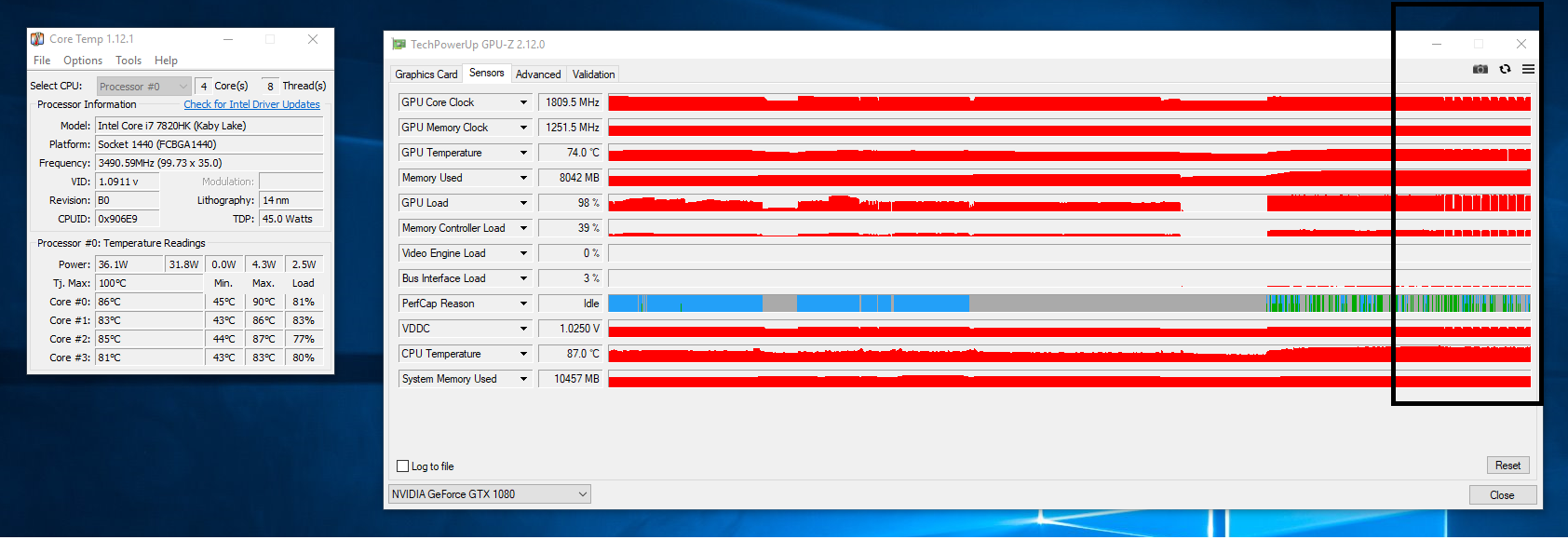
Task: Open Core Temp Options menu
Action: (83, 61)
